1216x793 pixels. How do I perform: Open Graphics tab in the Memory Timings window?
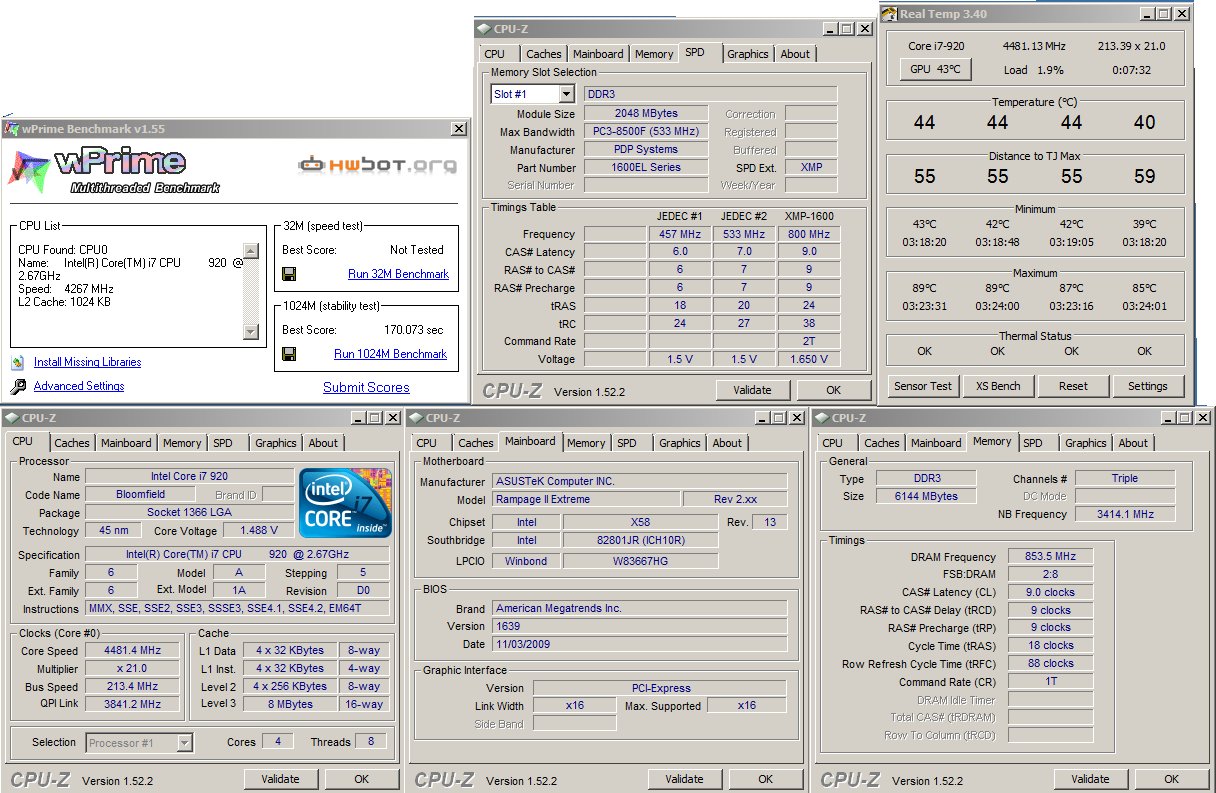click(1086, 443)
